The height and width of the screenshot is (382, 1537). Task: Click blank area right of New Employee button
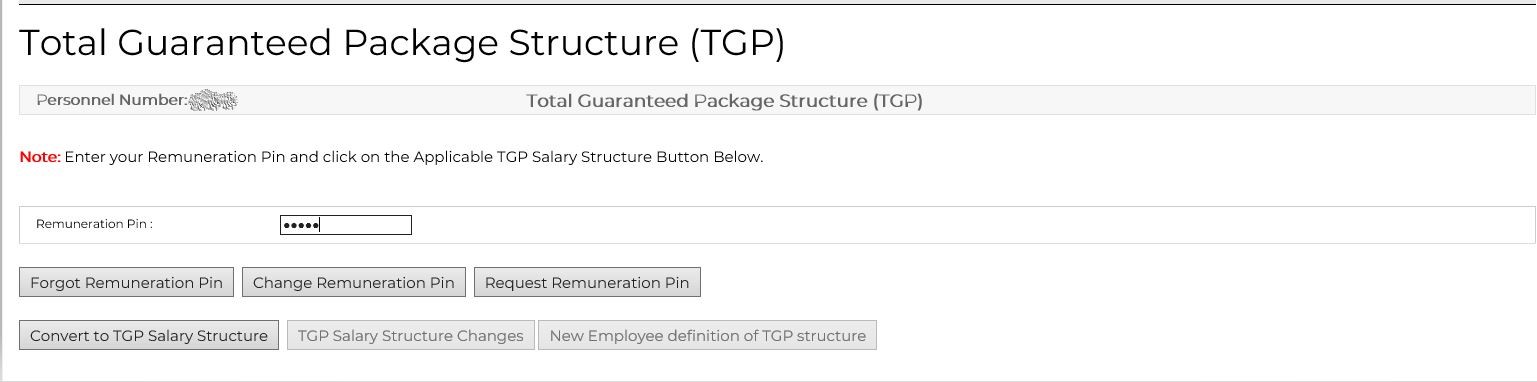point(1200,335)
